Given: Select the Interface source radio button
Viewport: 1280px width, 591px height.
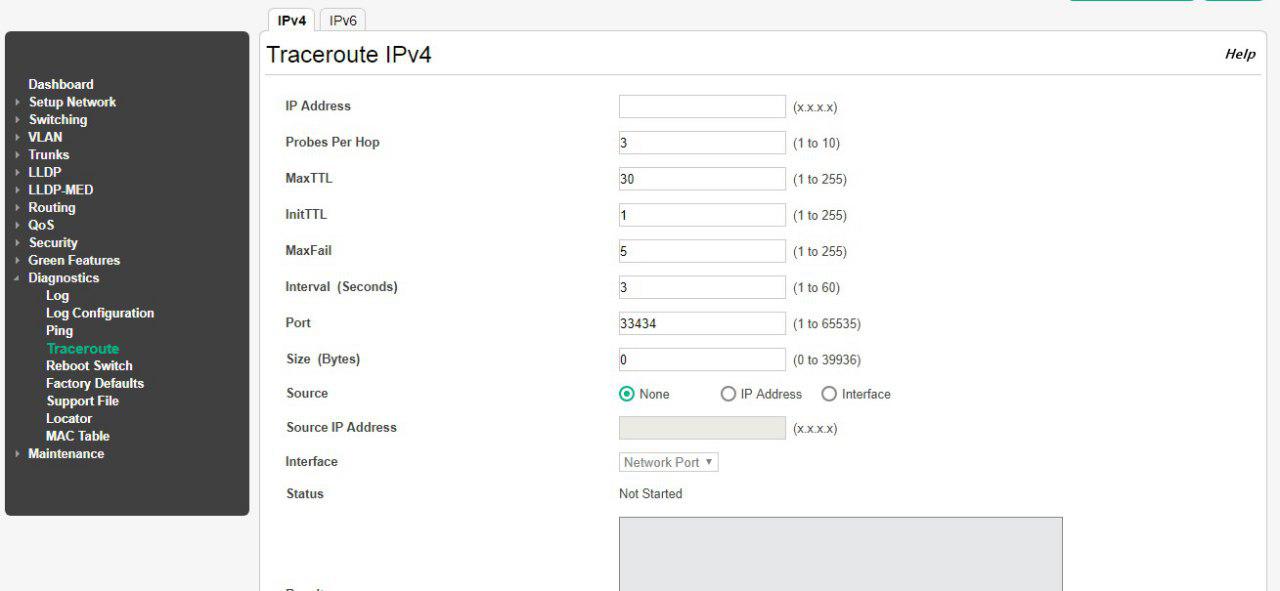Looking at the screenshot, I should 829,394.
